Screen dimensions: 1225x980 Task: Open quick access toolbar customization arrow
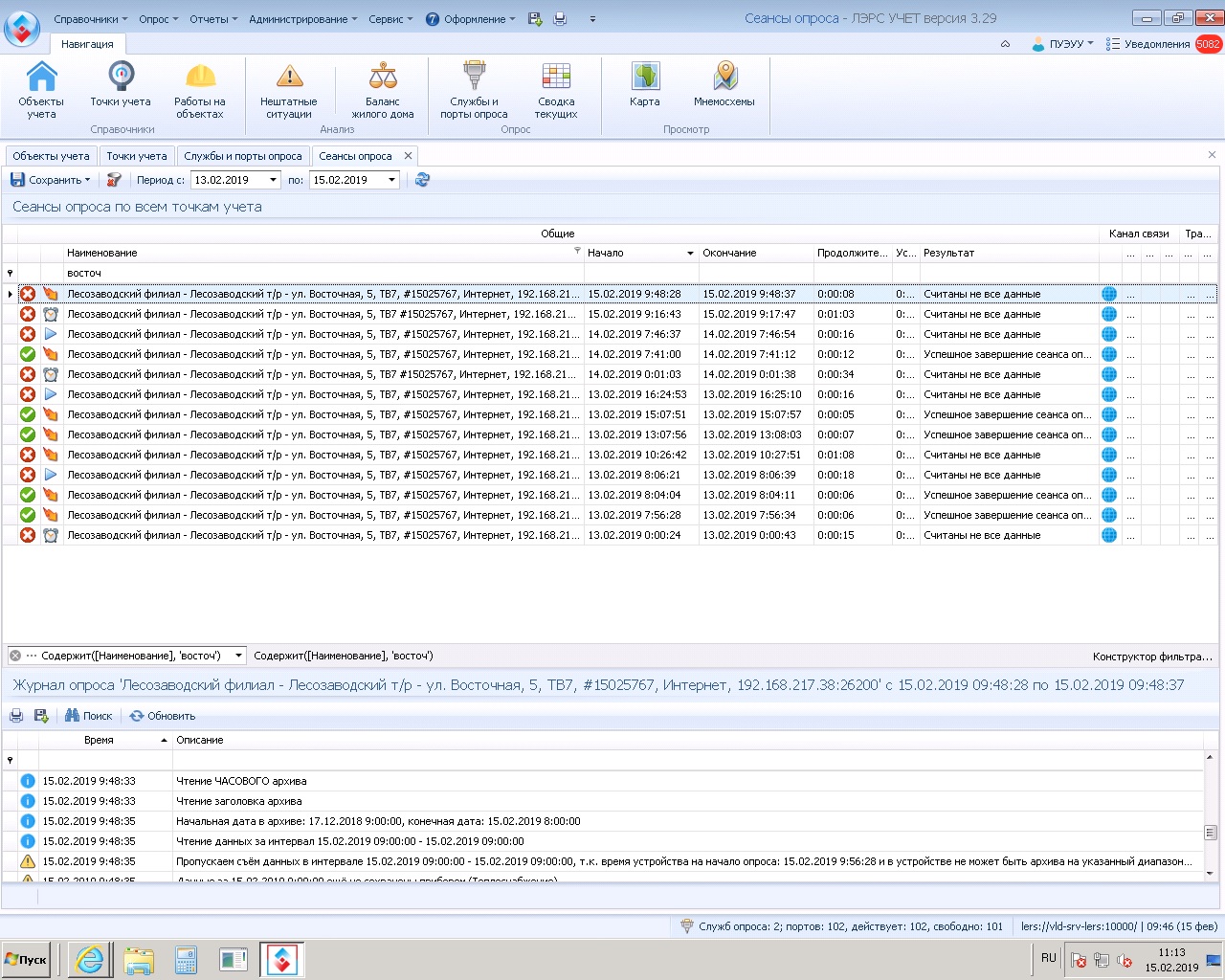592,19
